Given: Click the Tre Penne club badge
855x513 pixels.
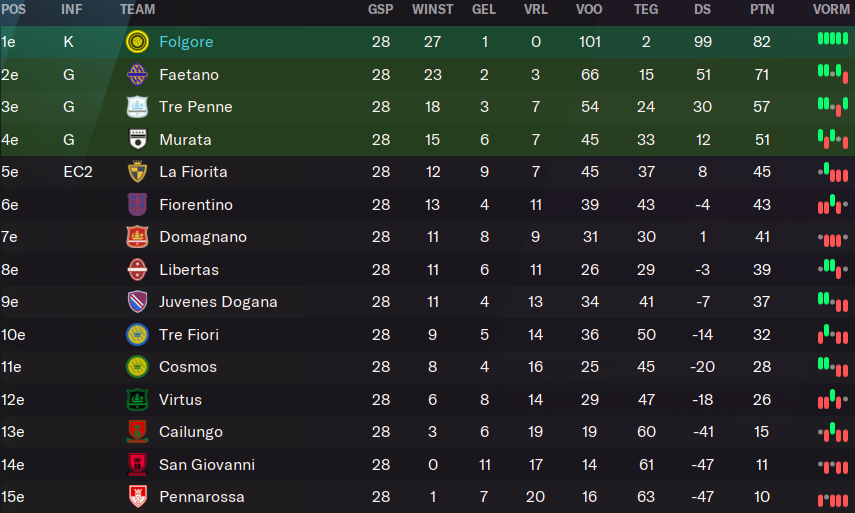Looking at the screenshot, I should 137,107.
